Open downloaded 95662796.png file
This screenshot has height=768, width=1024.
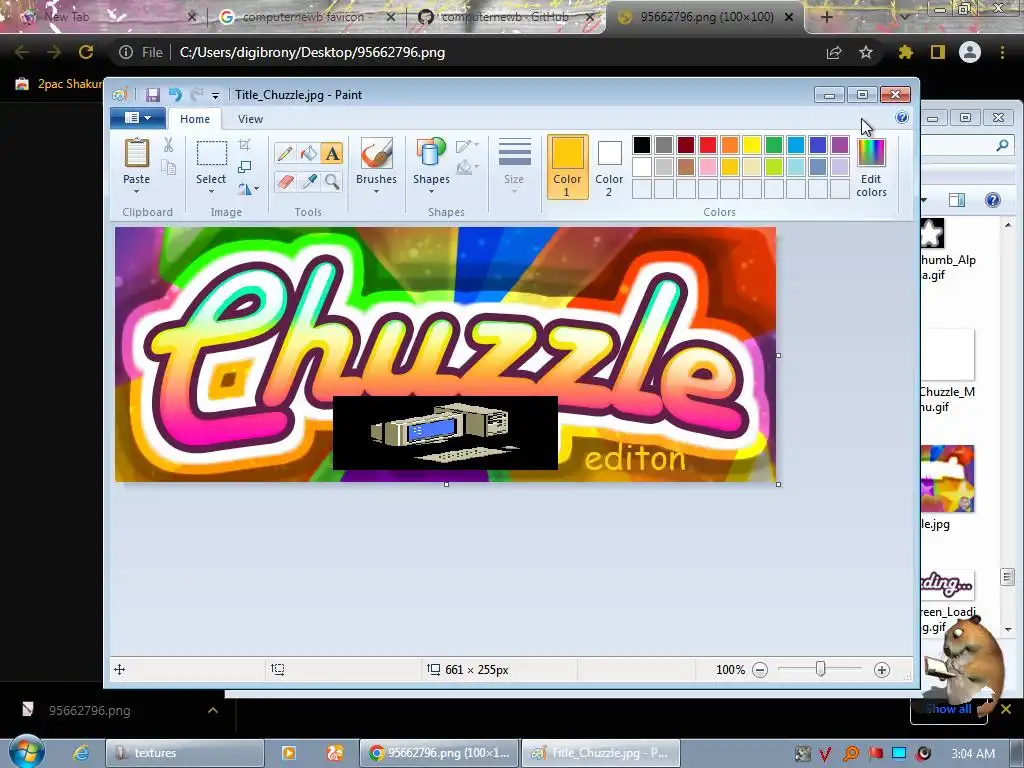tap(89, 711)
